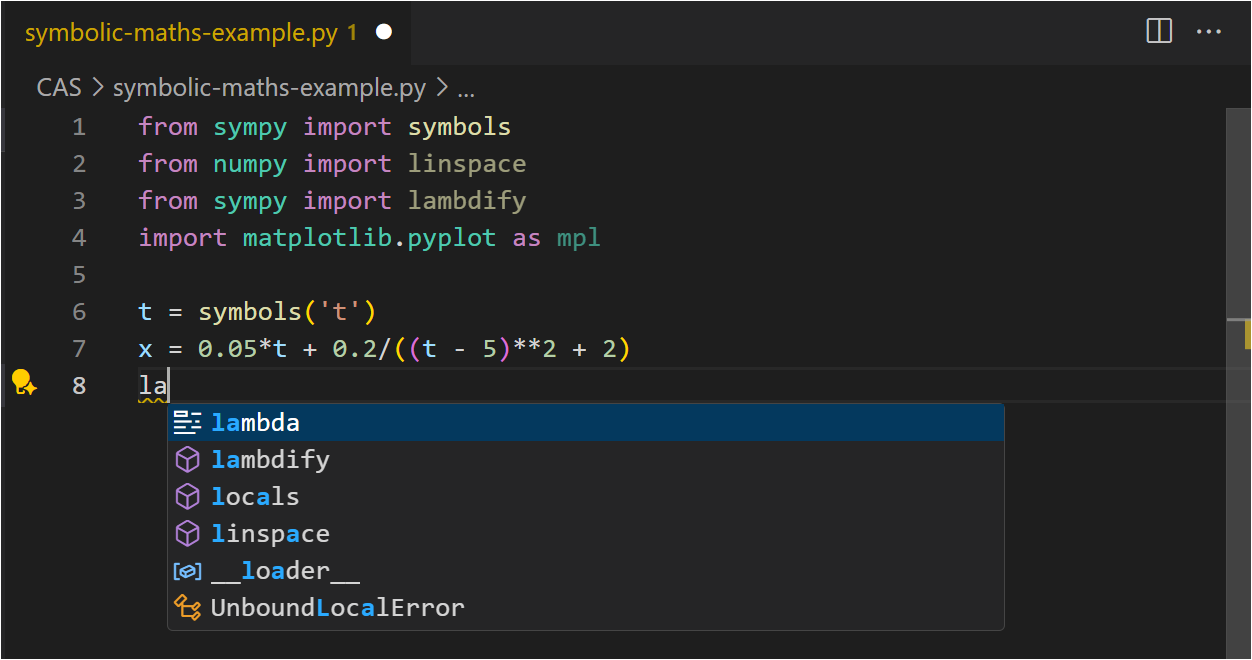Click the keyword icon beside lambda

(x=187, y=423)
